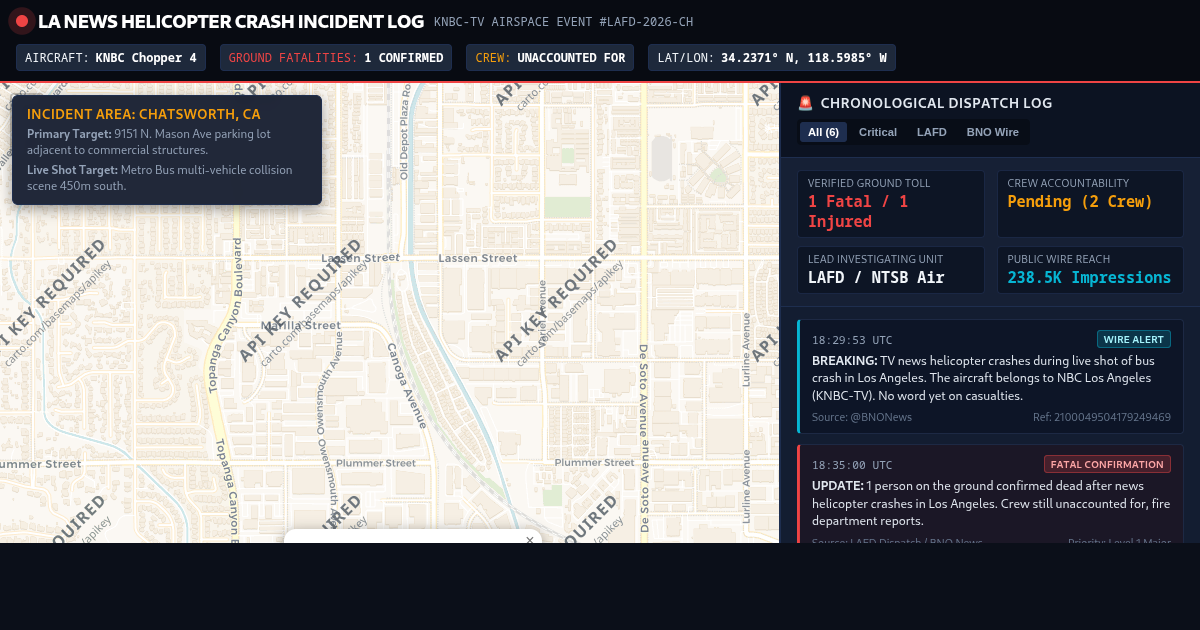
Task: Click the red live indicator icon in header
Action: pyautogui.click(x=22, y=21)
